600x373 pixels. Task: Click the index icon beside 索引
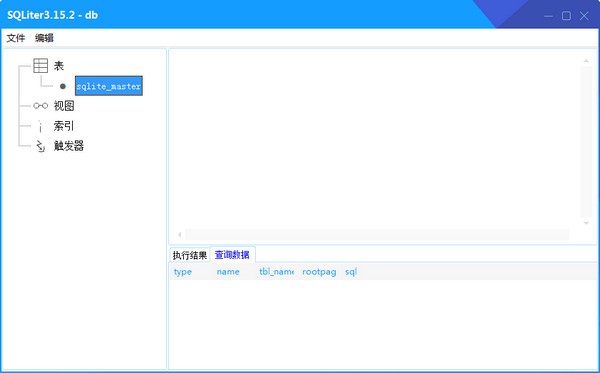point(41,126)
